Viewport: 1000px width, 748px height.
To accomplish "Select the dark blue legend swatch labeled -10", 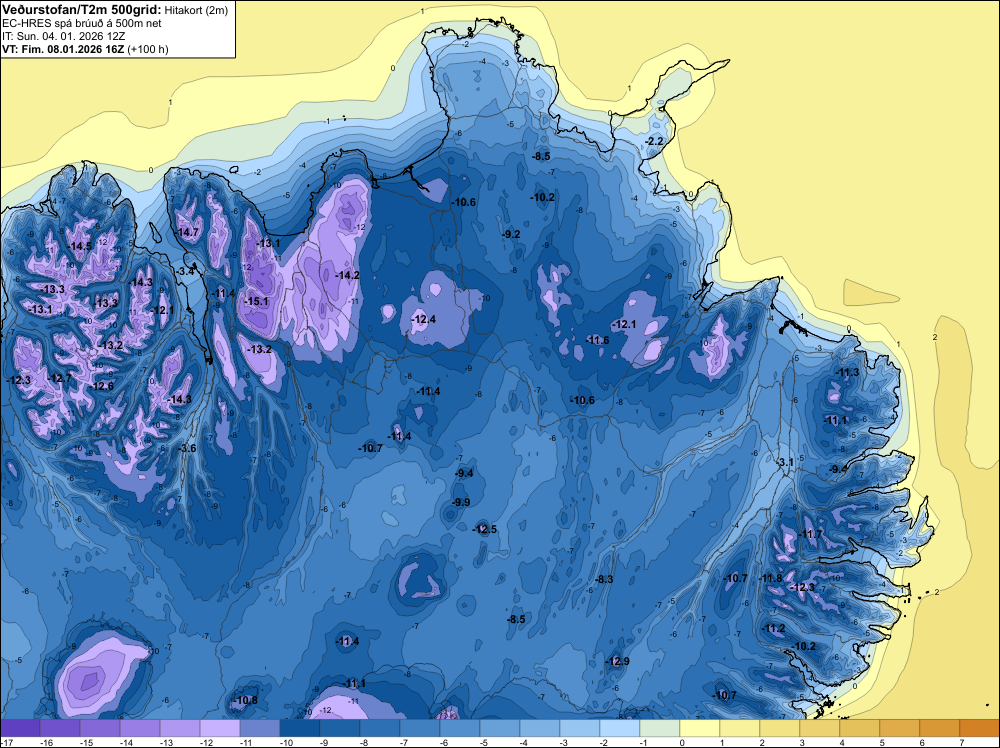I will click(300, 728).
